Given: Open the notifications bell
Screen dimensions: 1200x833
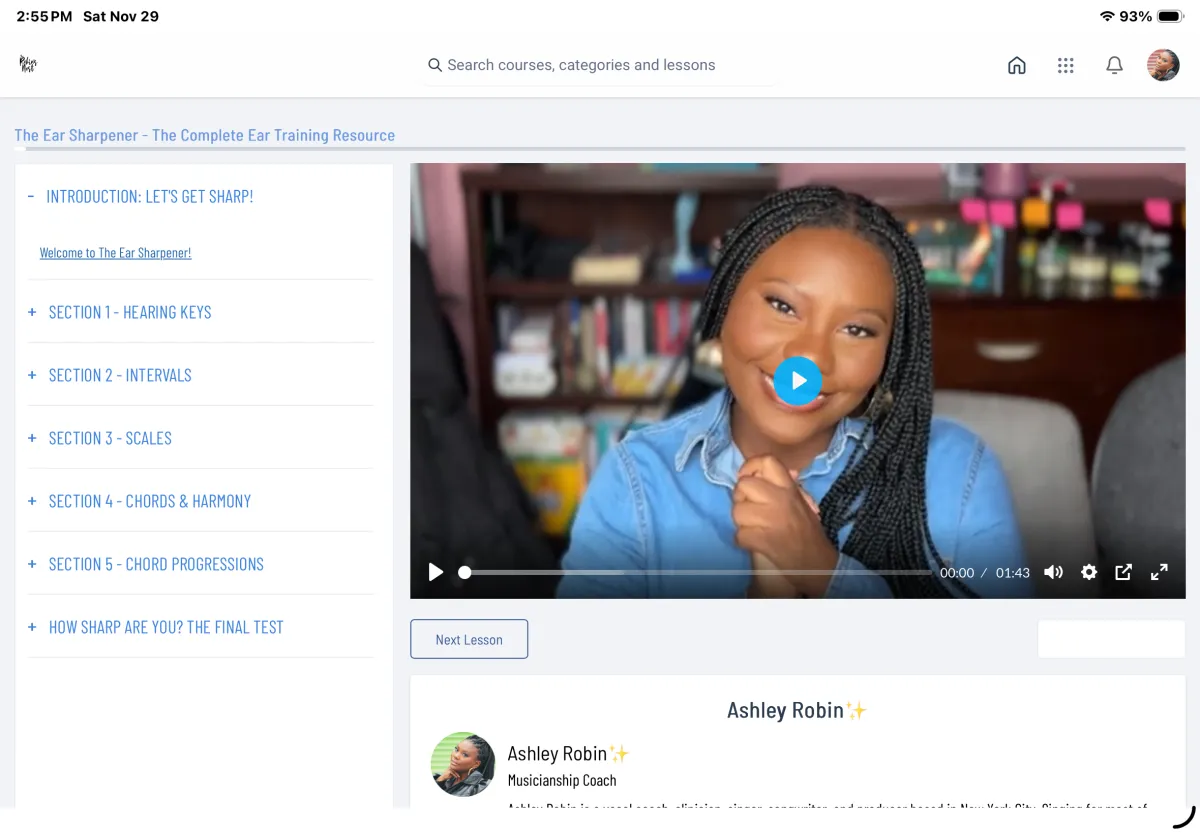Looking at the screenshot, I should (x=1114, y=65).
